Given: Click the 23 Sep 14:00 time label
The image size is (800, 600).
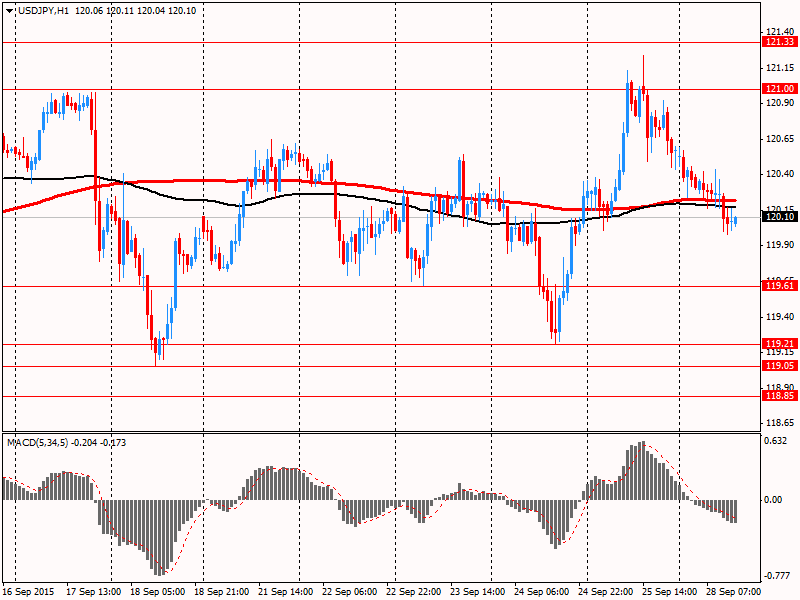Looking at the screenshot, I should (x=479, y=592).
